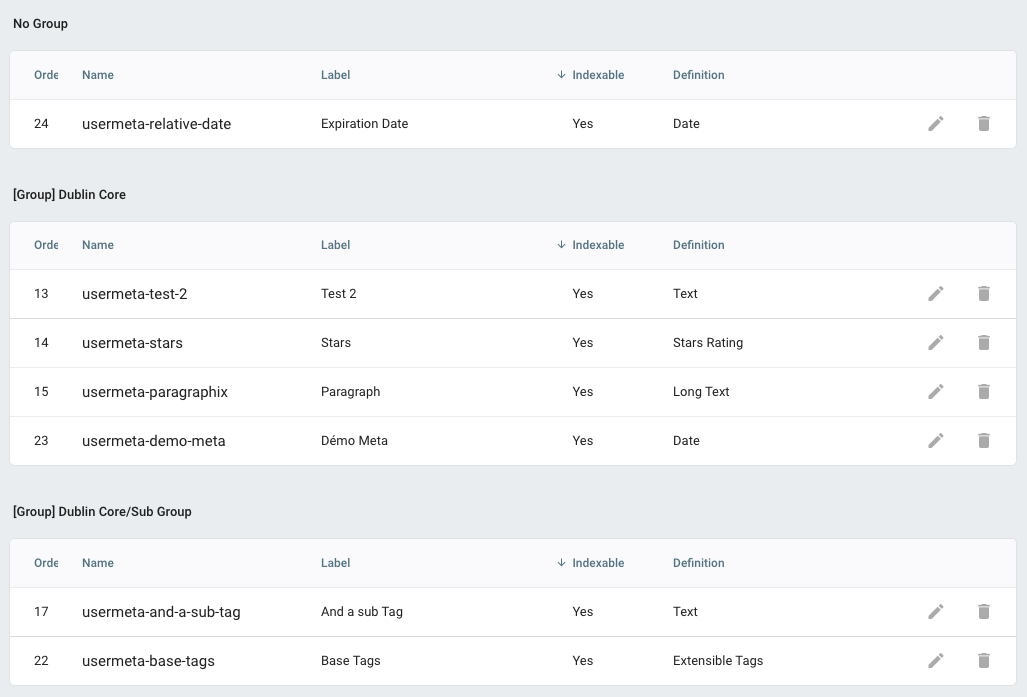Screen dimensions: 1027x697
Task: Sort No Group table by Label header
Action: [335, 75]
